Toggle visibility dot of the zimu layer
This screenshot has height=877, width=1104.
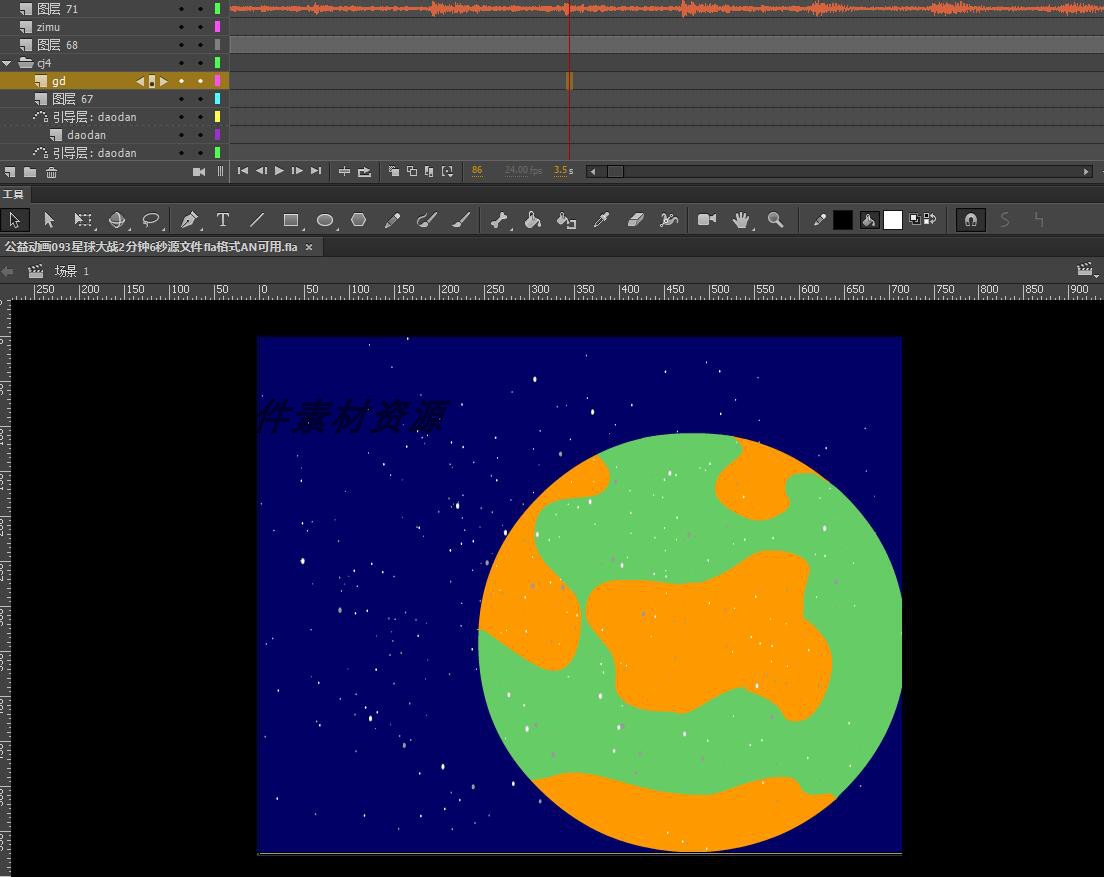click(182, 27)
